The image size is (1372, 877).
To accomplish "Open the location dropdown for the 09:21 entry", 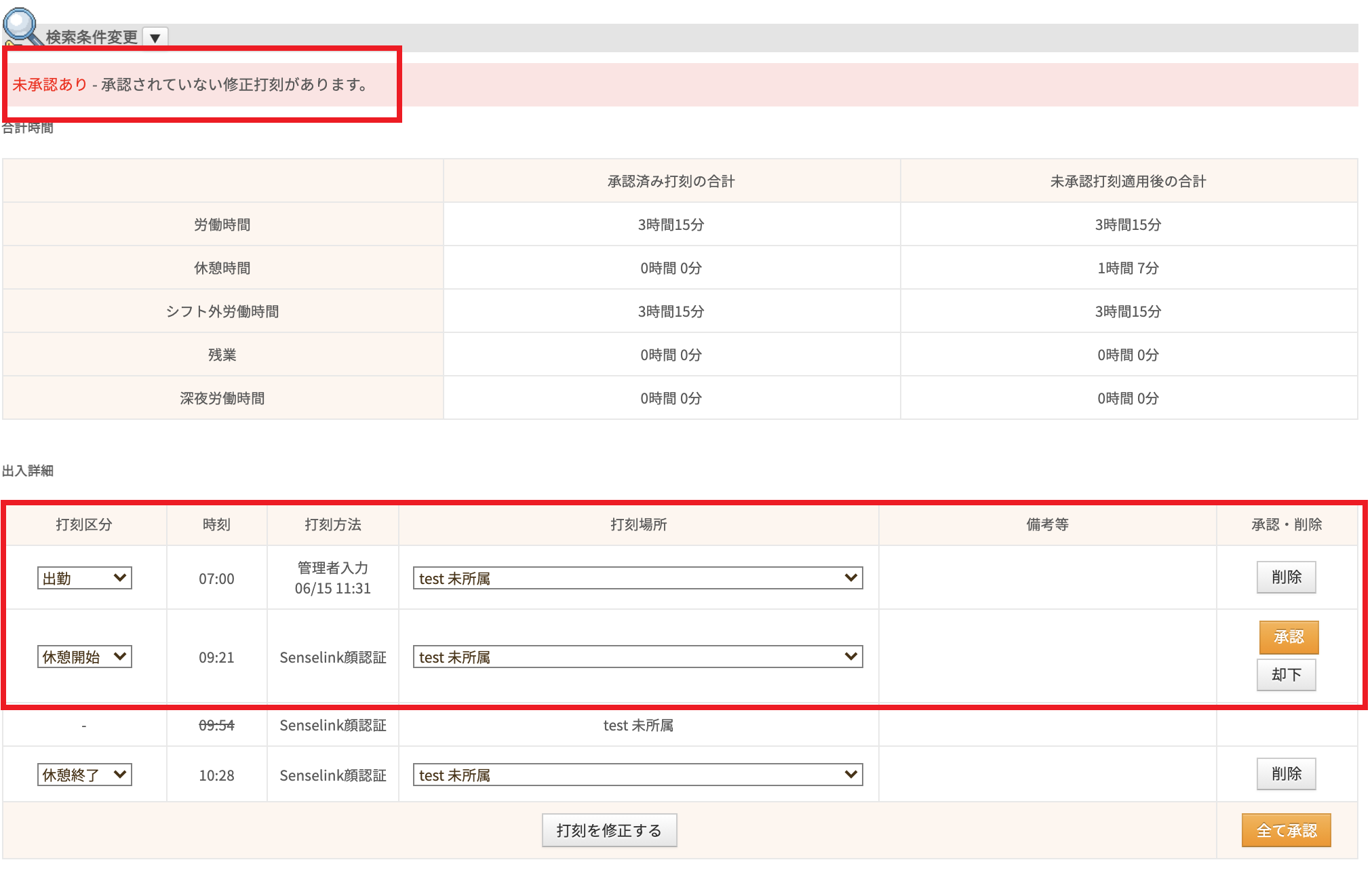I will point(637,657).
